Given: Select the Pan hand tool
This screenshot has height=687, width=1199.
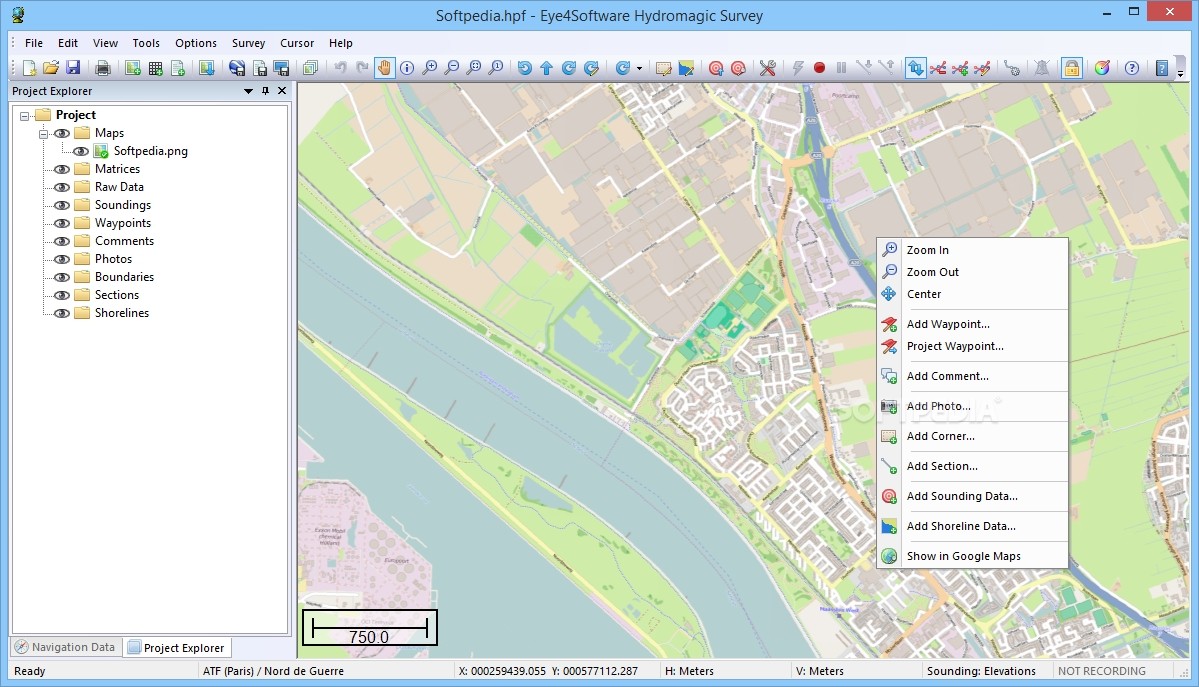Looking at the screenshot, I should [x=384, y=68].
